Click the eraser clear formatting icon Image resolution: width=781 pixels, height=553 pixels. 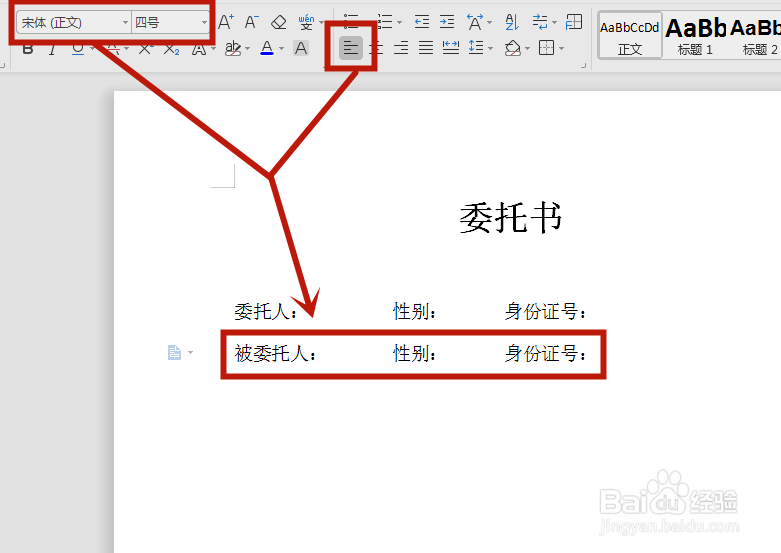tap(278, 22)
